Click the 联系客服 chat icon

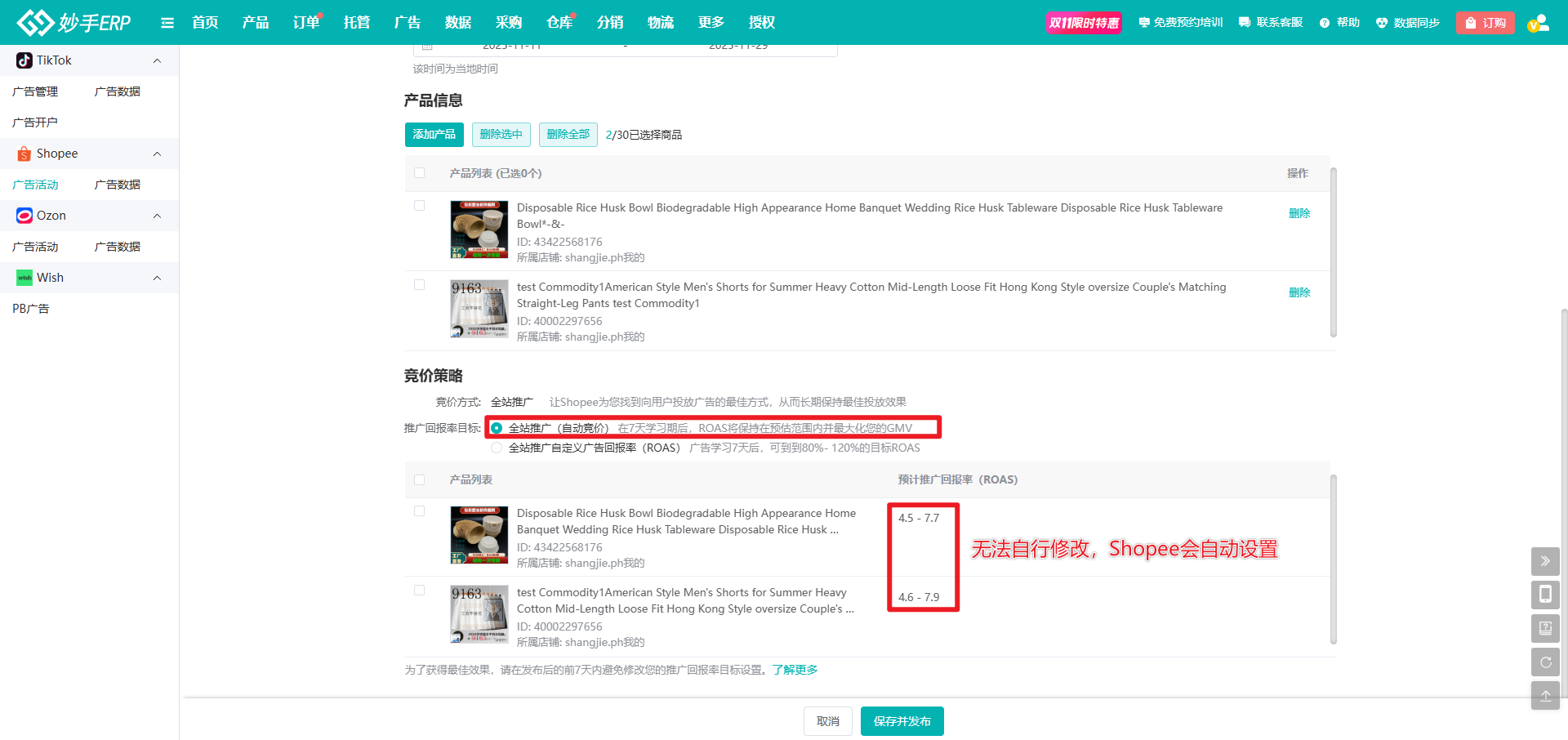point(1245,23)
